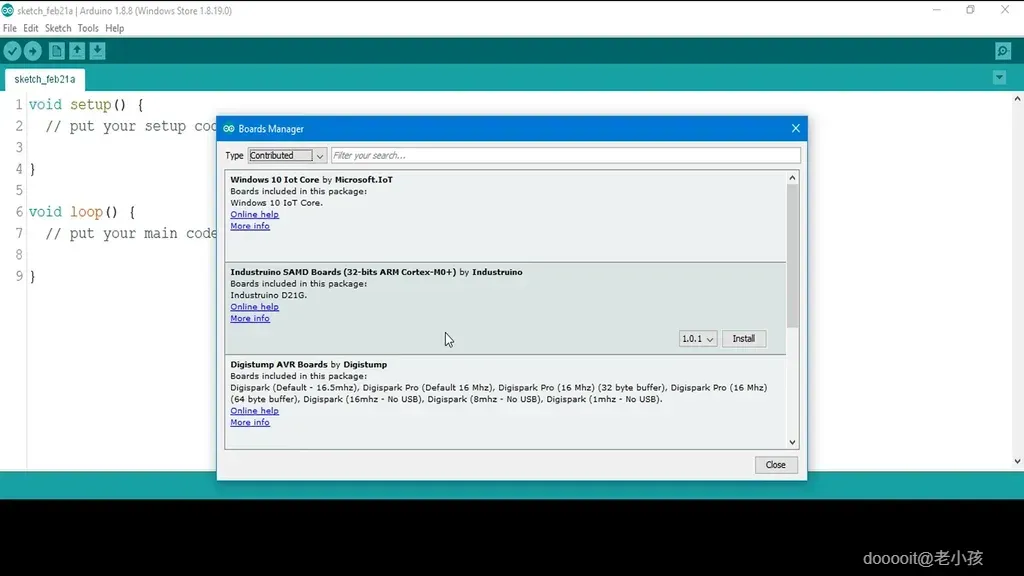Screen dimensions: 1024x576
Task: Open More info for Digistump AVR Boards
Action: [249, 423]
